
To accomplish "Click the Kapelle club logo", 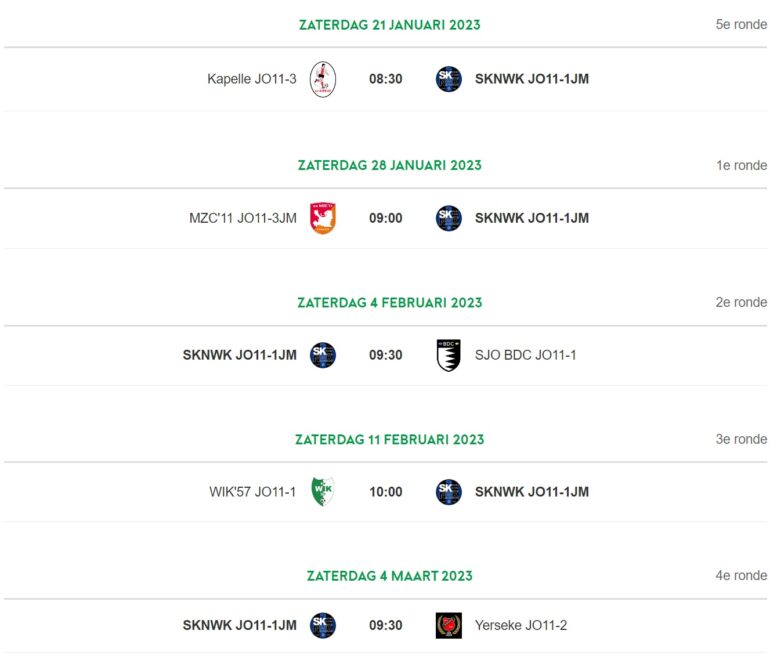I will [323, 79].
